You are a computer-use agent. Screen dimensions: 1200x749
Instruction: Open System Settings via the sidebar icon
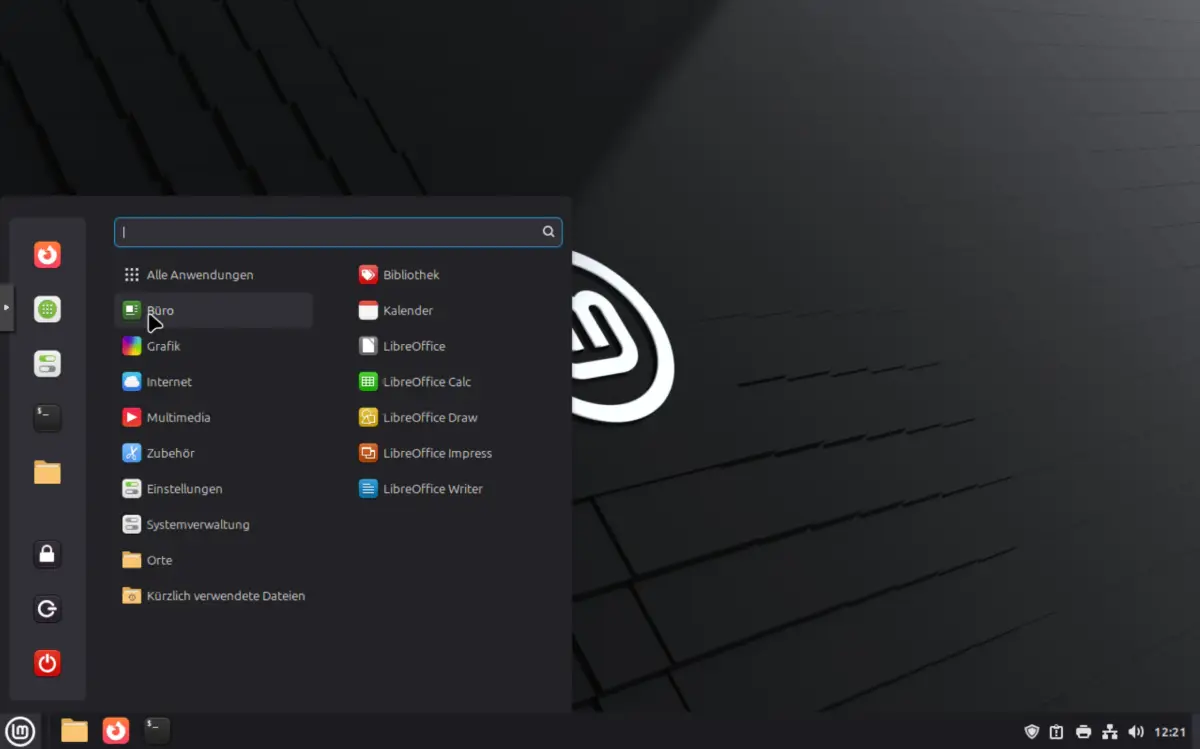pos(47,363)
